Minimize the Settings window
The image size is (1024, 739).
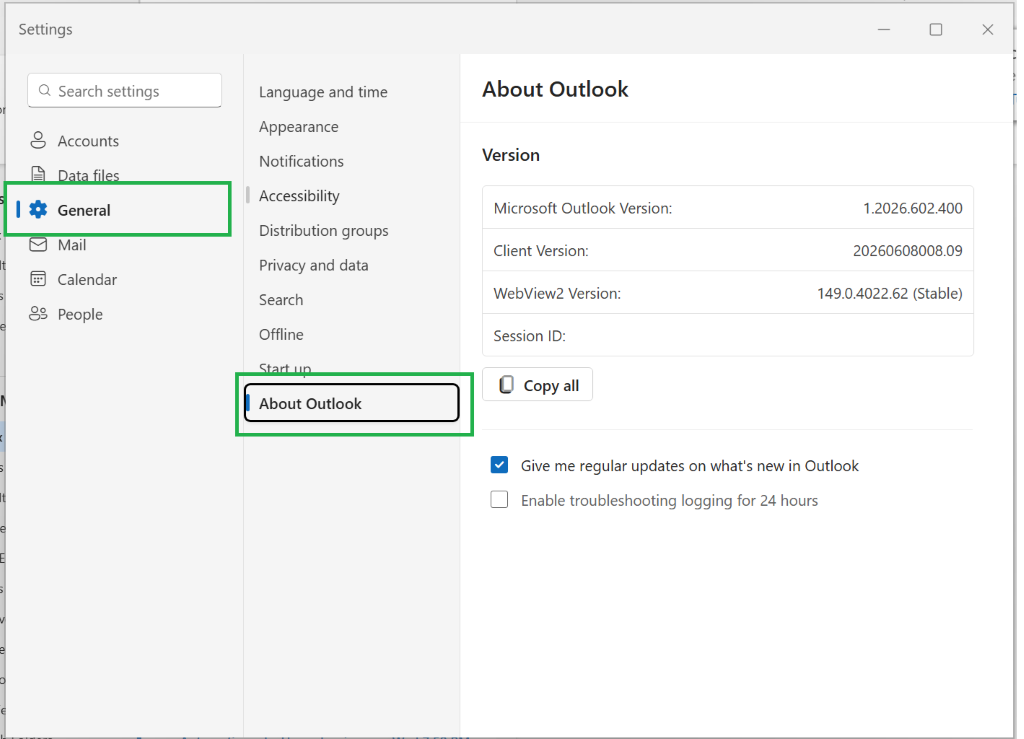pyautogui.click(x=884, y=29)
